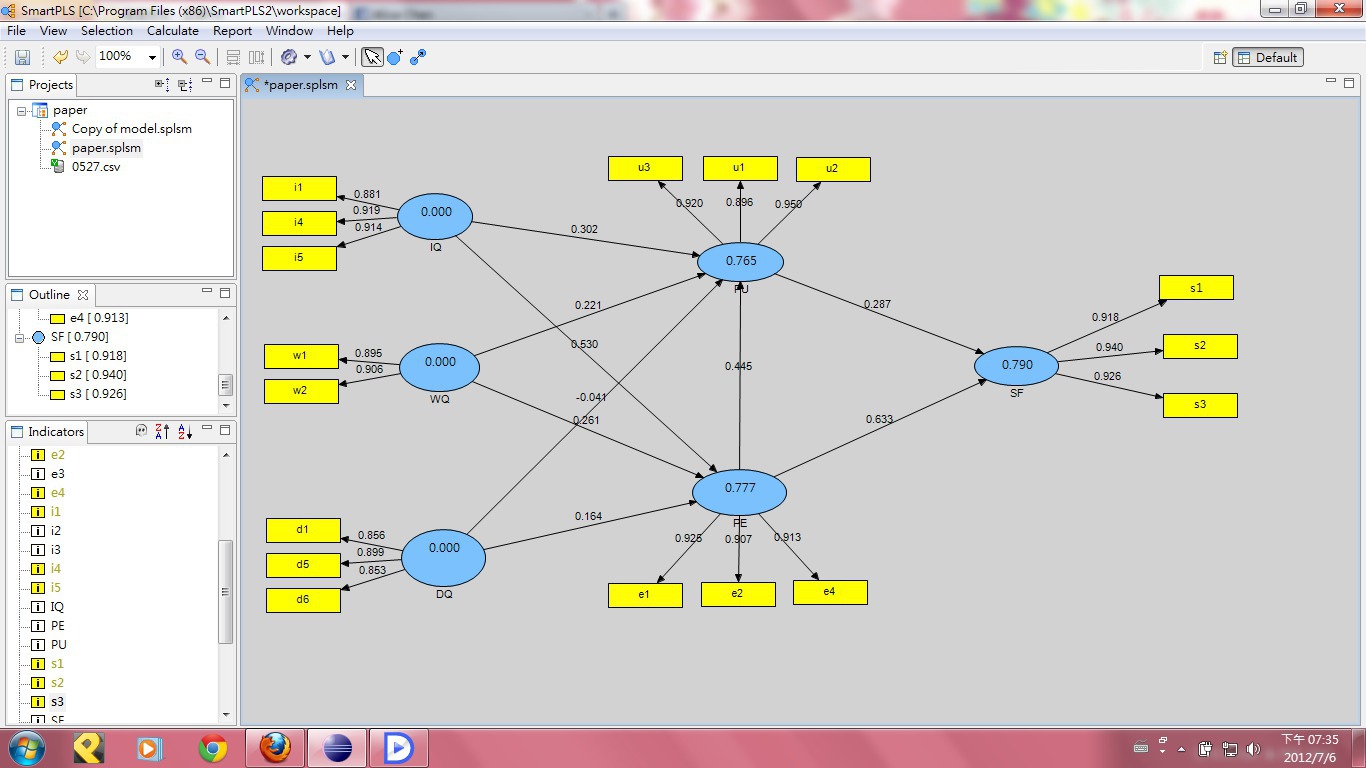Open the zoom percentage dropdown
This screenshot has height=768, width=1366.
pyautogui.click(x=152, y=58)
